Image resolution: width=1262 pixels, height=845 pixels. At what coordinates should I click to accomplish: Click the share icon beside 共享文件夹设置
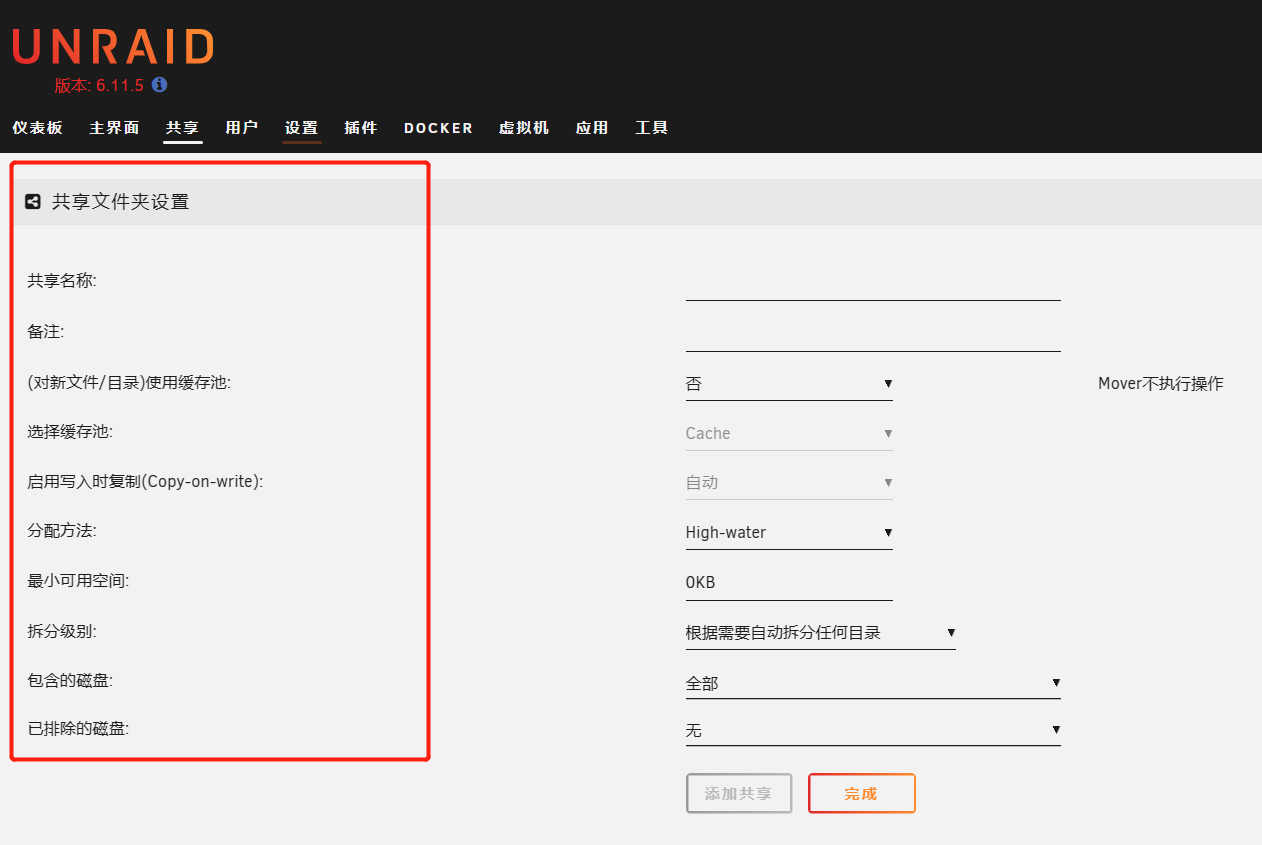33,202
